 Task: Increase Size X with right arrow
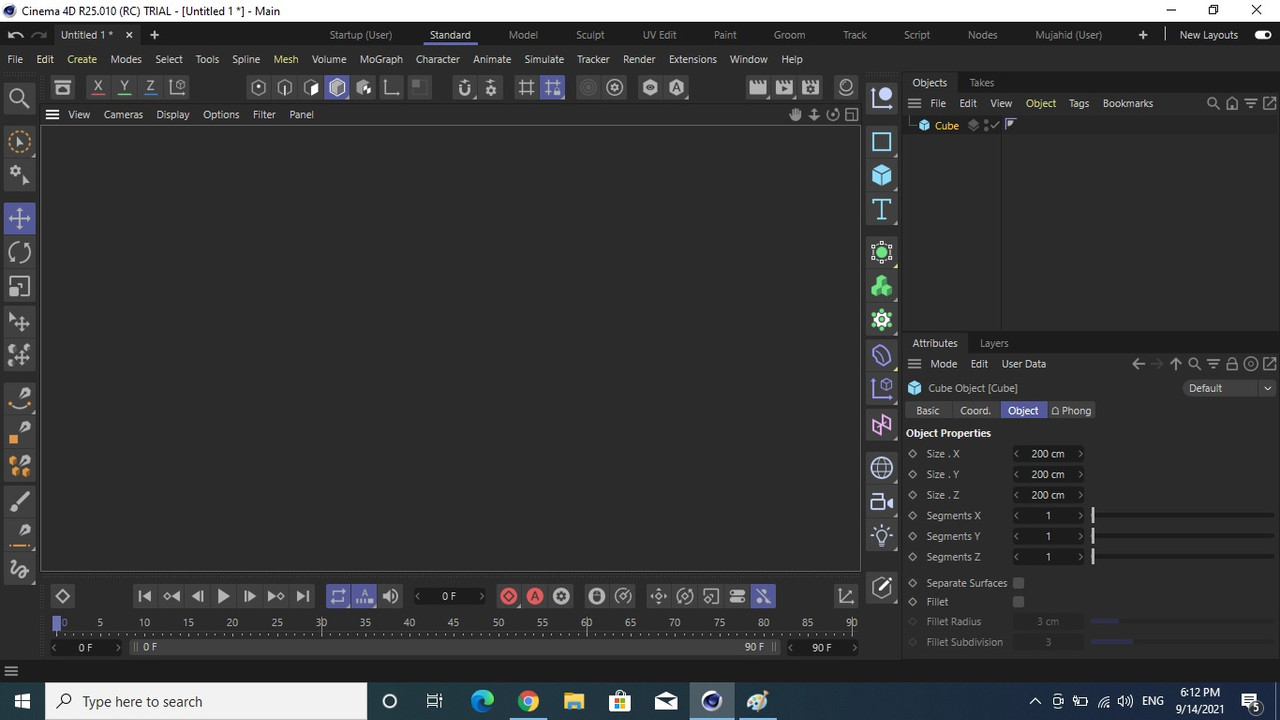1080,454
